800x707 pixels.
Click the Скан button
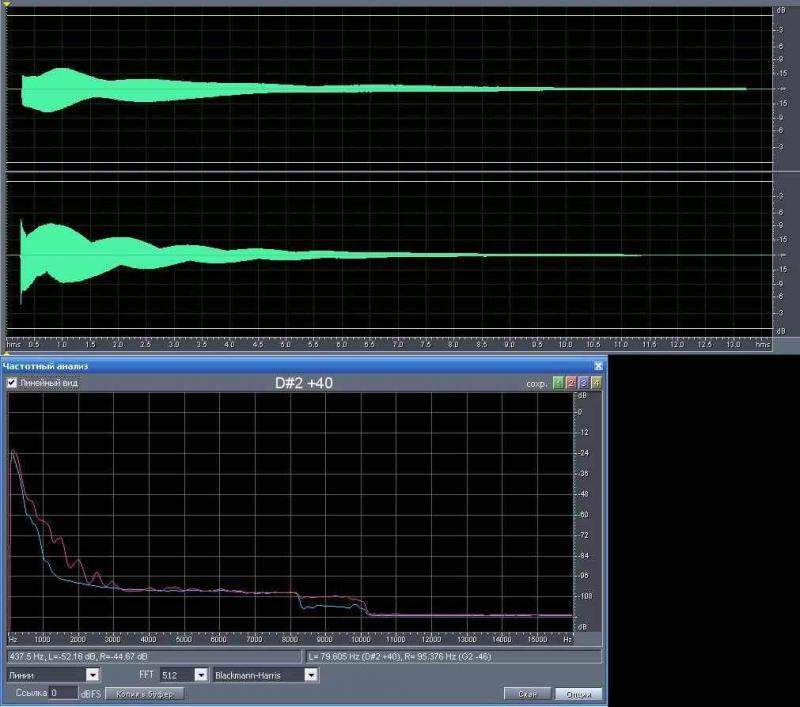(x=527, y=694)
